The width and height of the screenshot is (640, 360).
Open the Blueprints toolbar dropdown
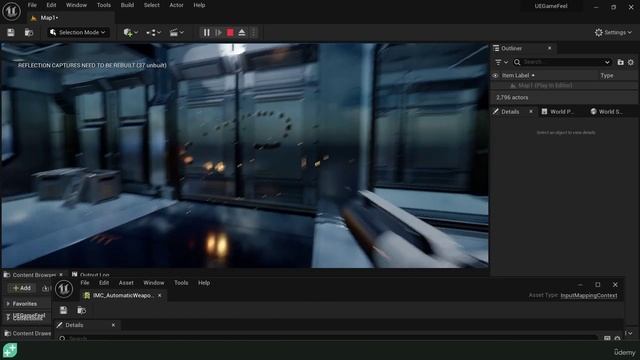point(153,32)
